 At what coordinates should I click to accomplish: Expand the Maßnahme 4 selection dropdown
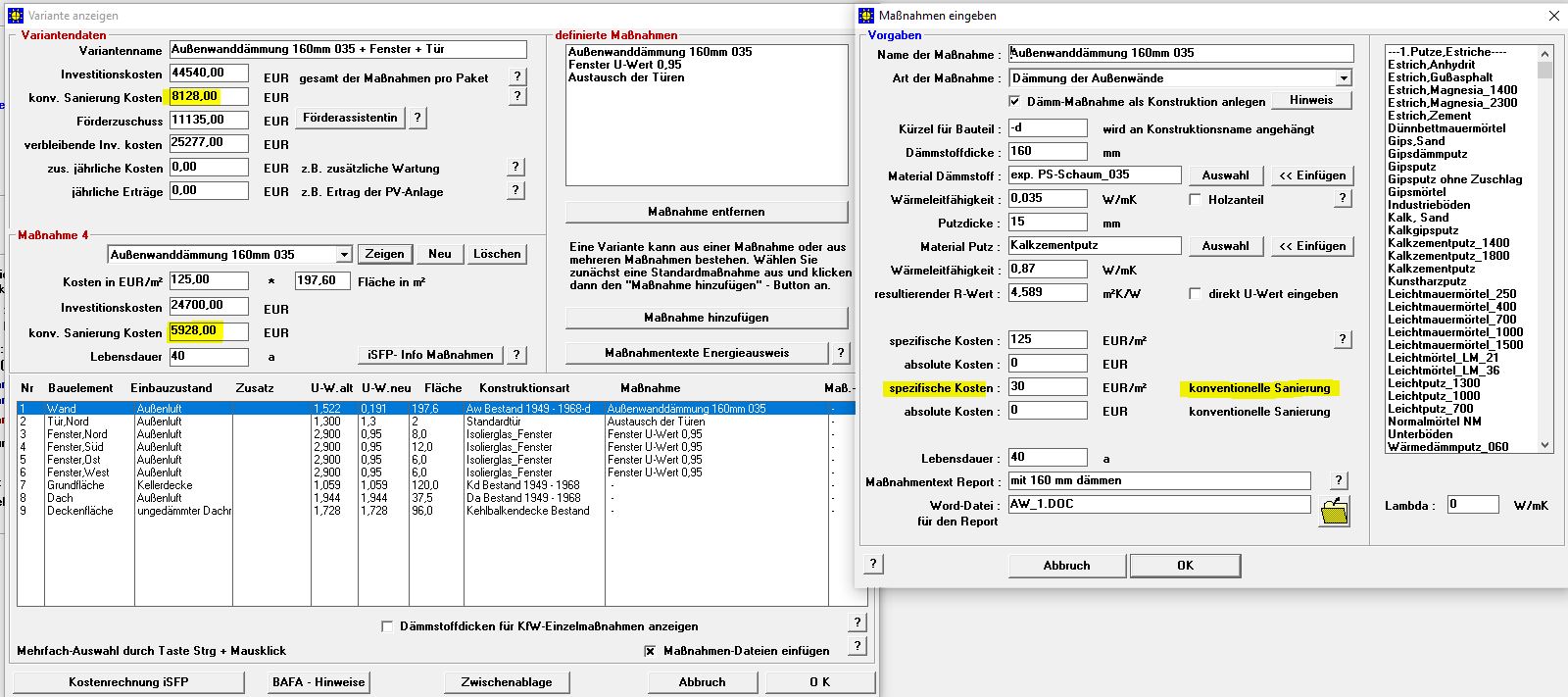pyautogui.click(x=344, y=255)
